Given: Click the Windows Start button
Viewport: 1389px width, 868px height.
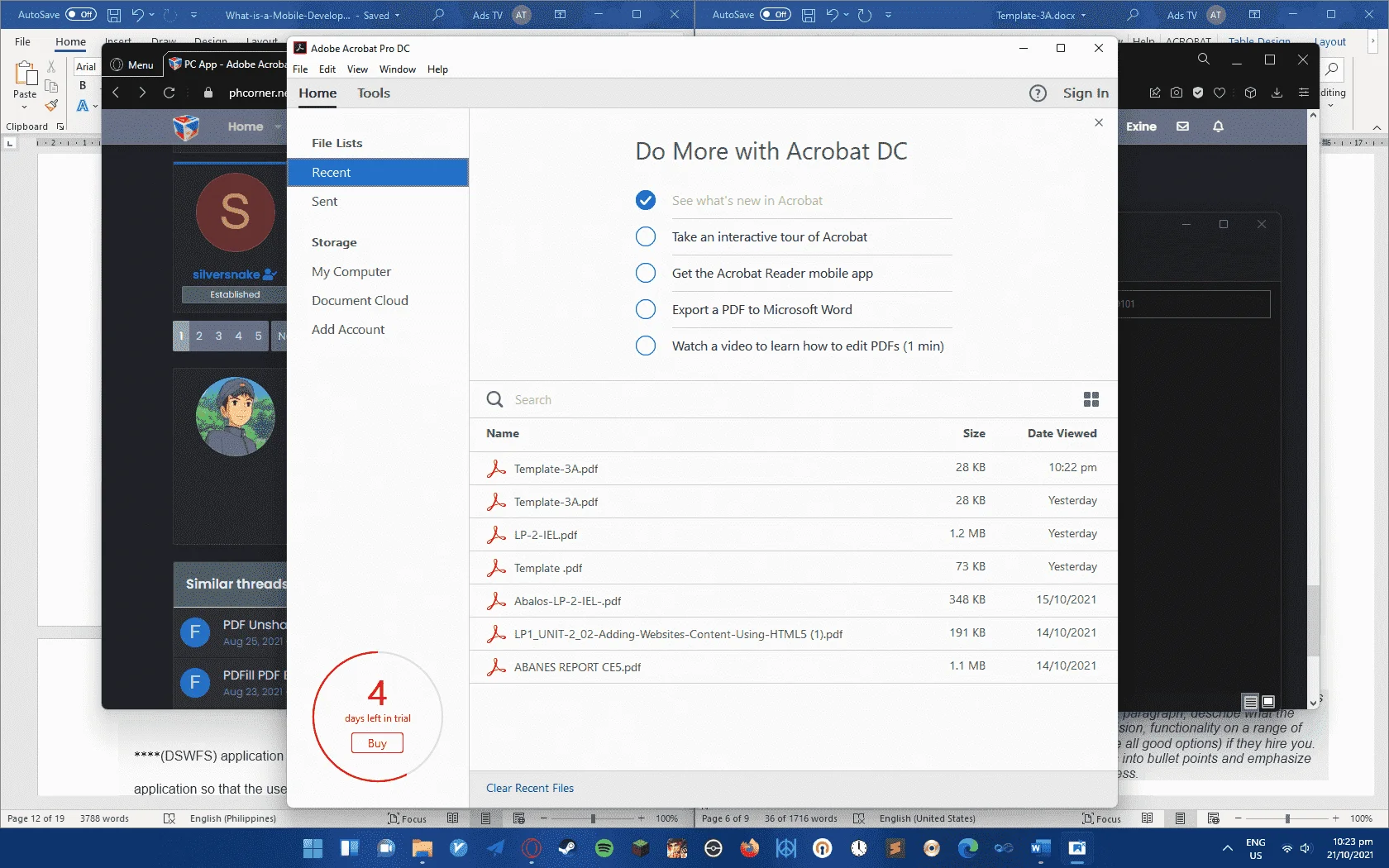Looking at the screenshot, I should point(313,848).
